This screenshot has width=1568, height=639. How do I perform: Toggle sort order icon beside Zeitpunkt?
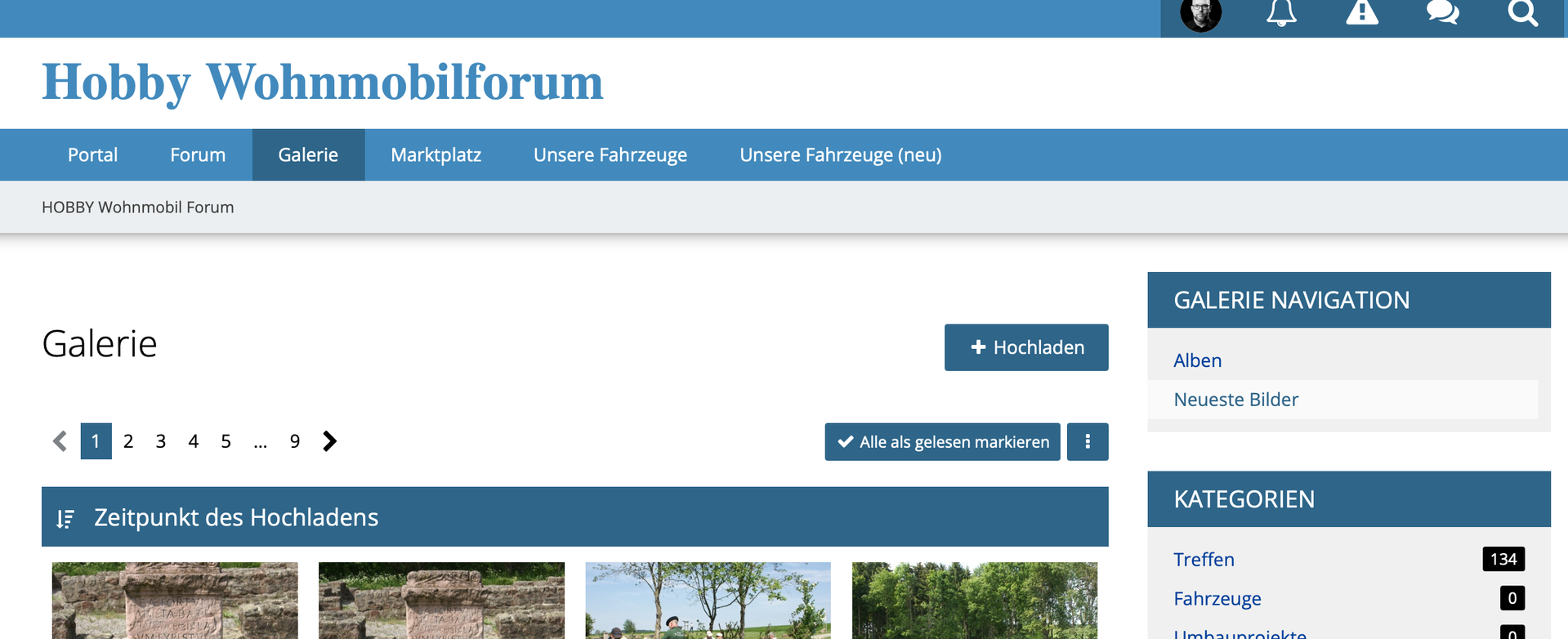[65, 518]
